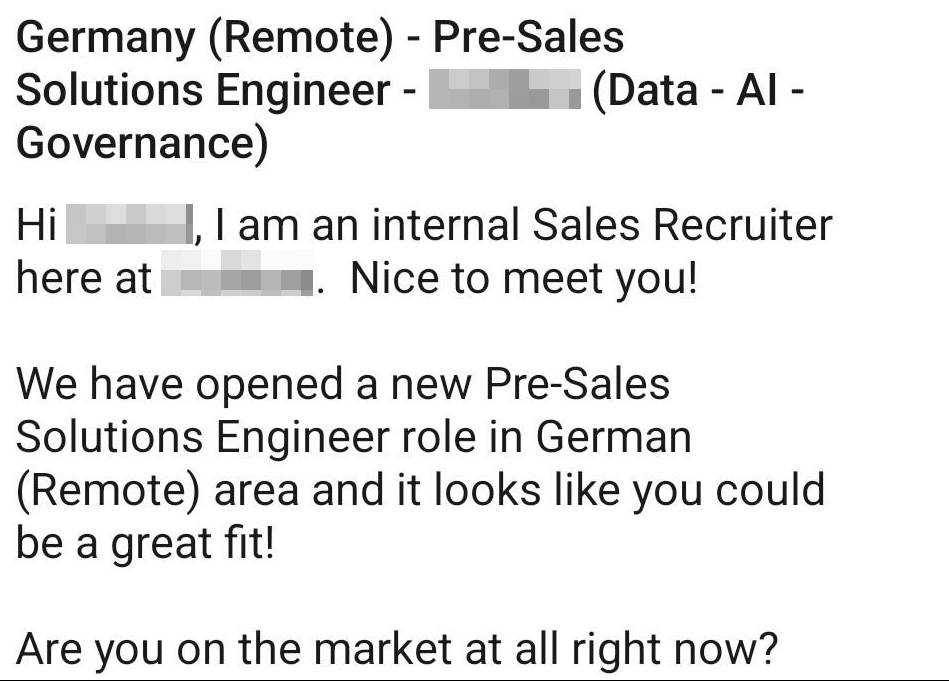The width and height of the screenshot is (949, 681).
Task: Click "AI" in the subject heading
Action: pos(758,91)
